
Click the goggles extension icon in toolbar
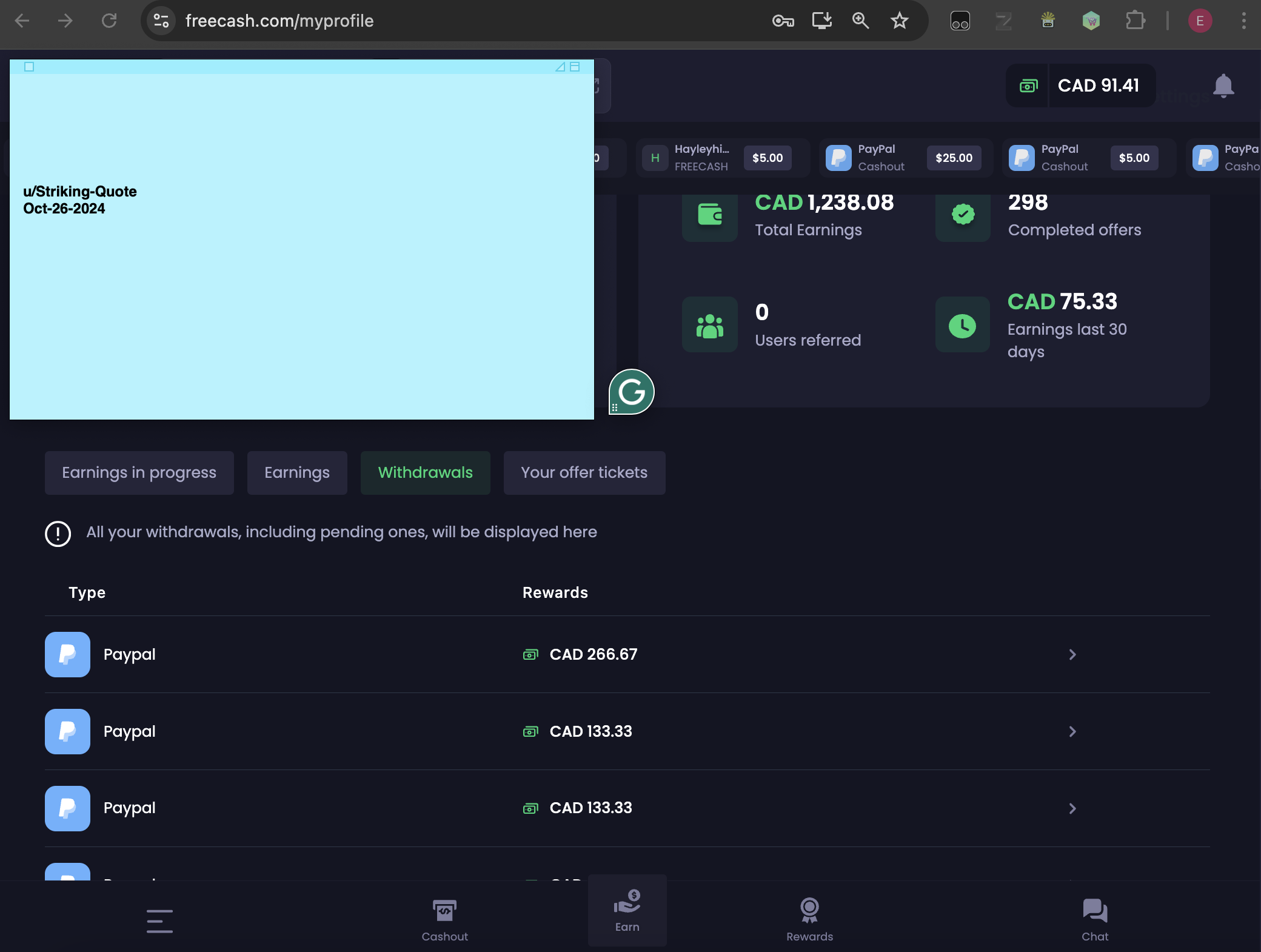tap(960, 21)
